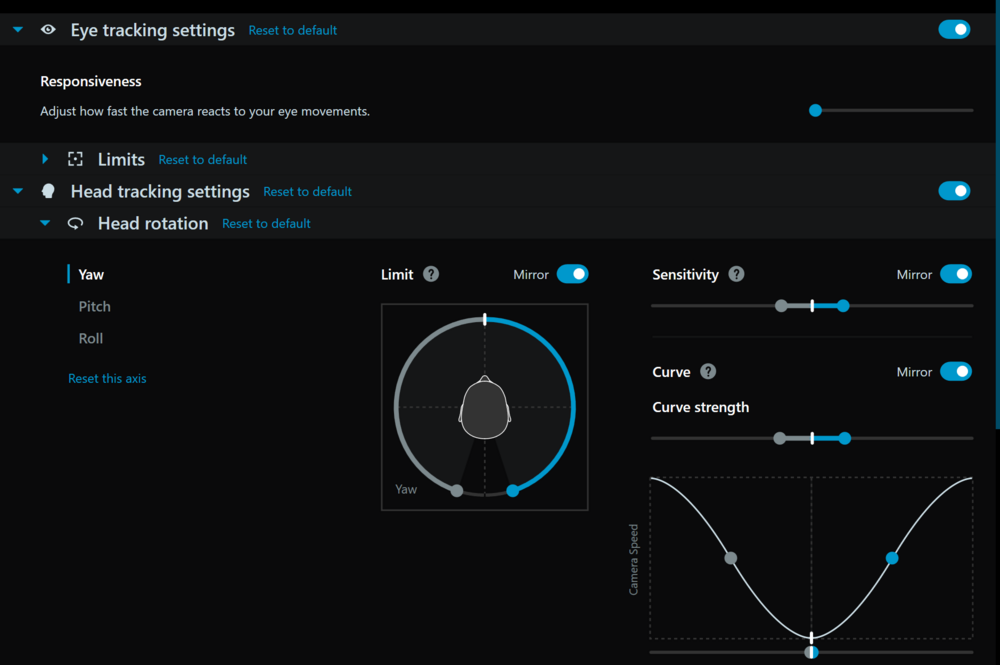Viewport: 1000px width, 665px height.
Task: Expand the Limits section
Action: [45, 159]
